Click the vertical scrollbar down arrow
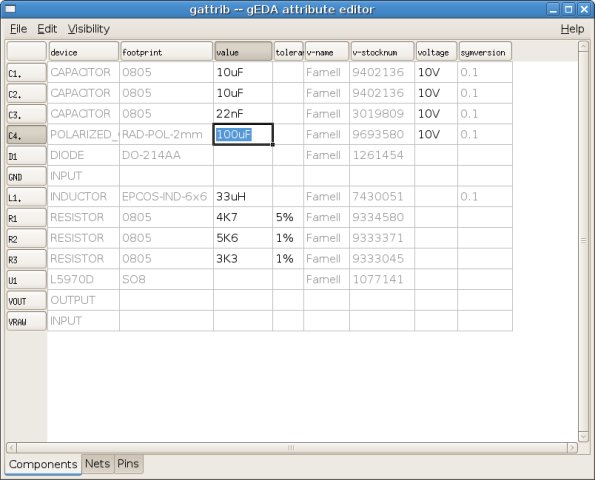Viewport: 595px width, 480px height. click(583, 436)
